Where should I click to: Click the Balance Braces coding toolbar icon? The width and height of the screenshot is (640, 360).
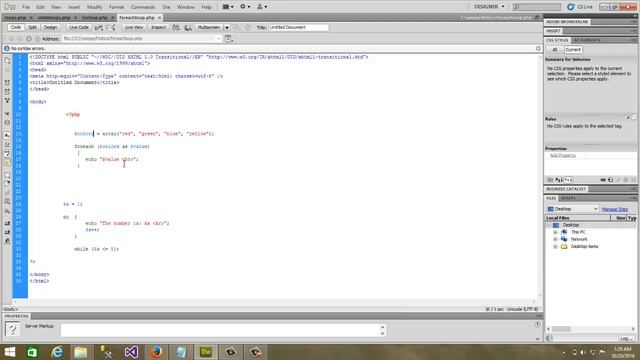[x=7, y=122]
